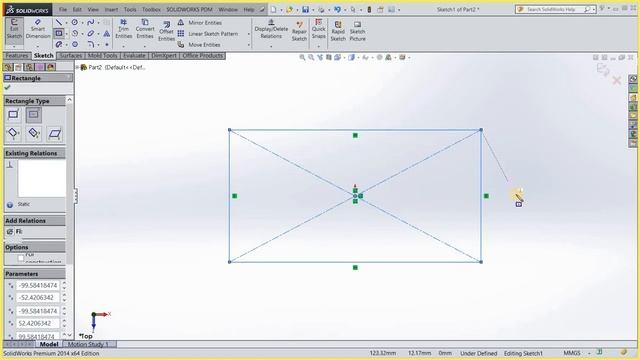Click Linear Sketch Pattern

point(208,34)
